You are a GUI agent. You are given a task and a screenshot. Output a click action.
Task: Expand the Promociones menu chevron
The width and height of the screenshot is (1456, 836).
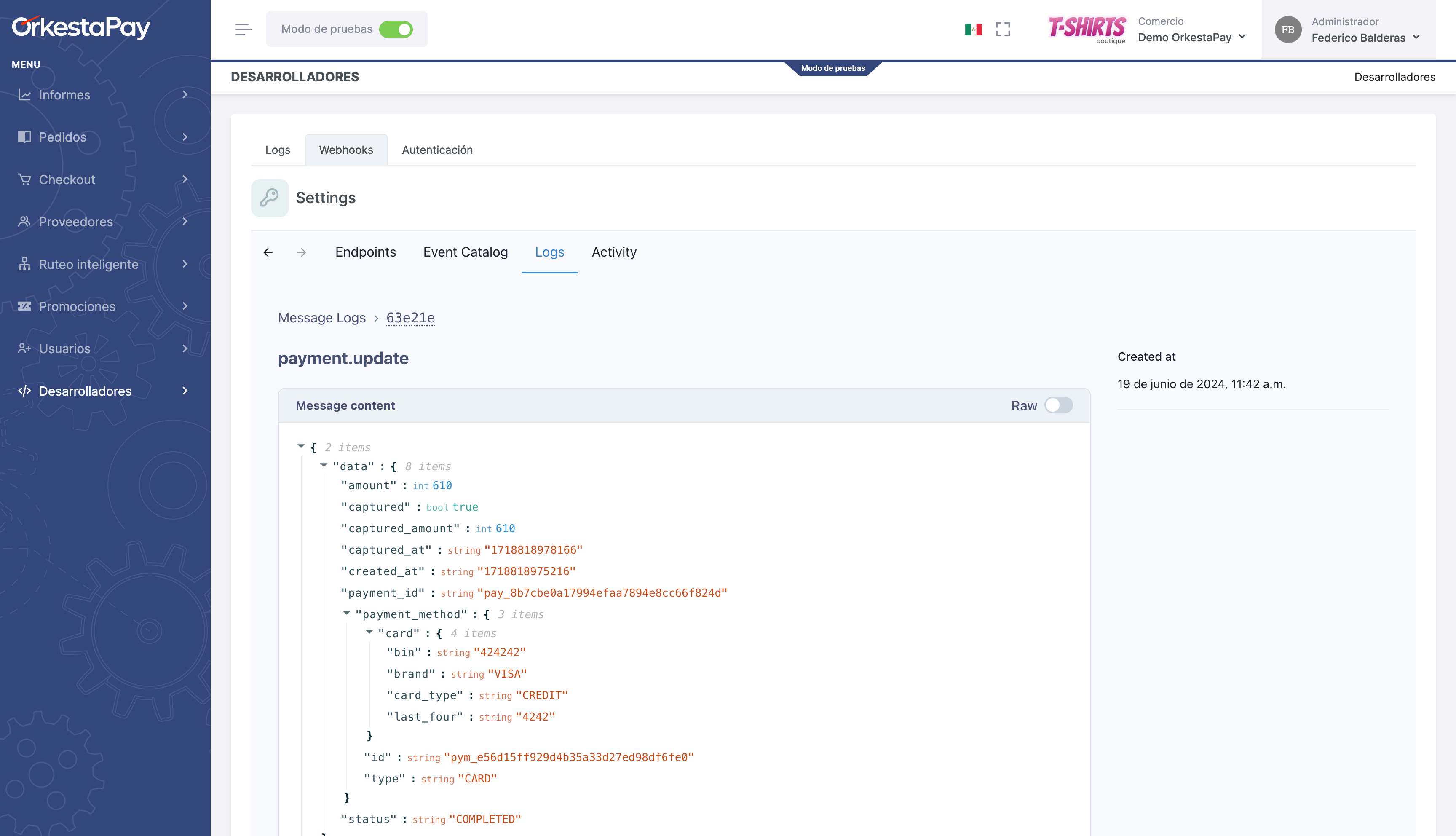click(185, 306)
